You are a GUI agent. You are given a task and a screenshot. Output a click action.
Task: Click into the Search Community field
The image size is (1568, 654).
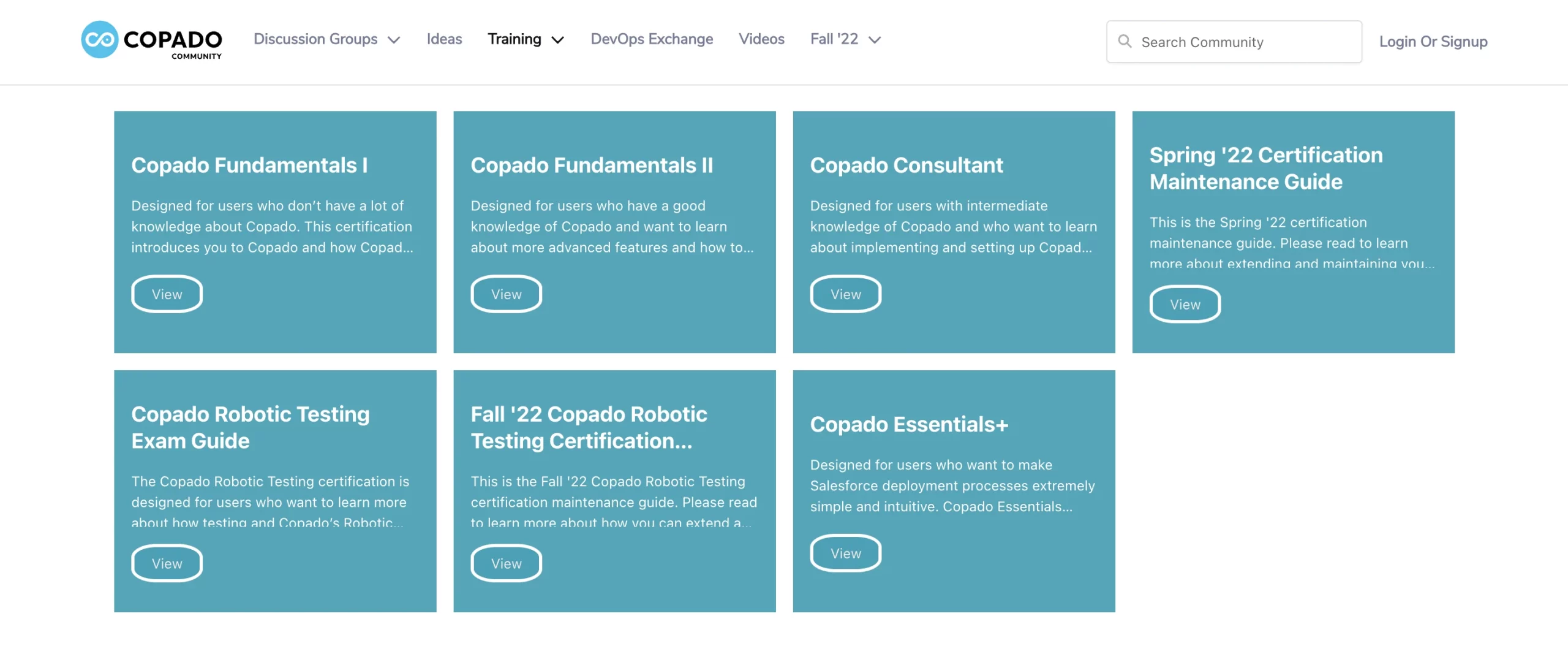1234,42
